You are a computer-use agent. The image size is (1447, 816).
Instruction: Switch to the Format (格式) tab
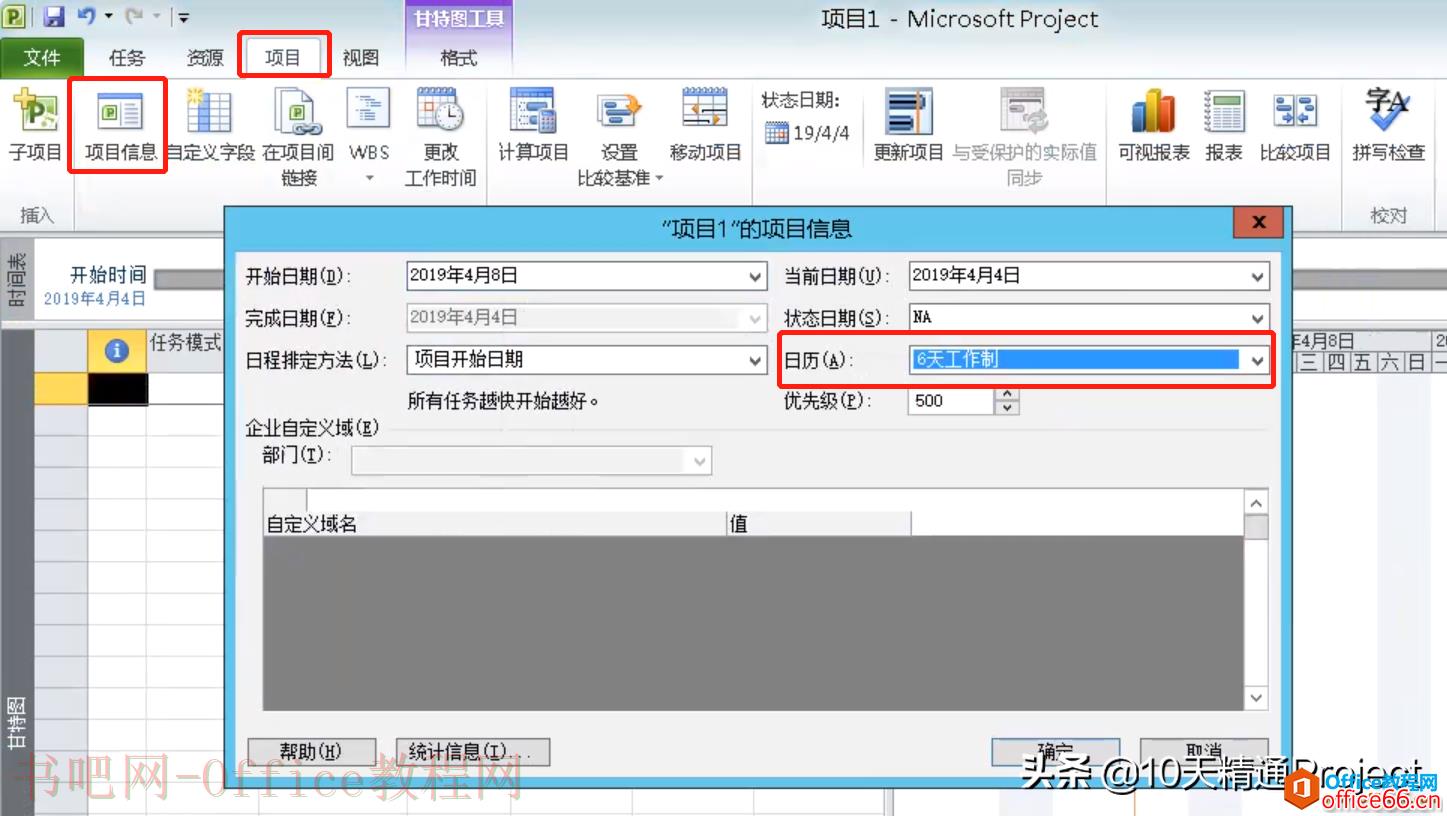458,58
